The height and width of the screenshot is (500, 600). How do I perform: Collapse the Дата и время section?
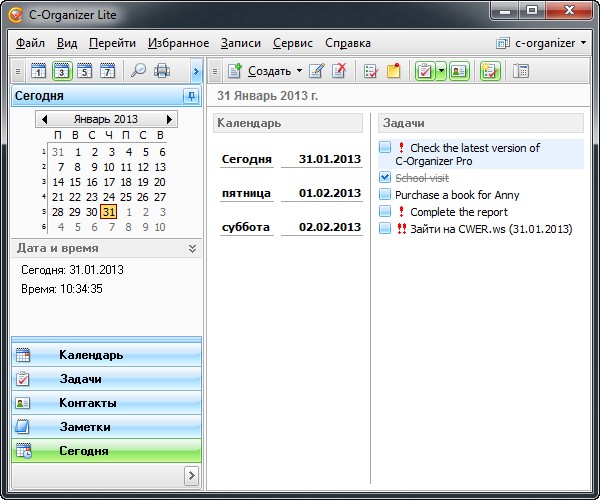pyautogui.click(x=192, y=248)
